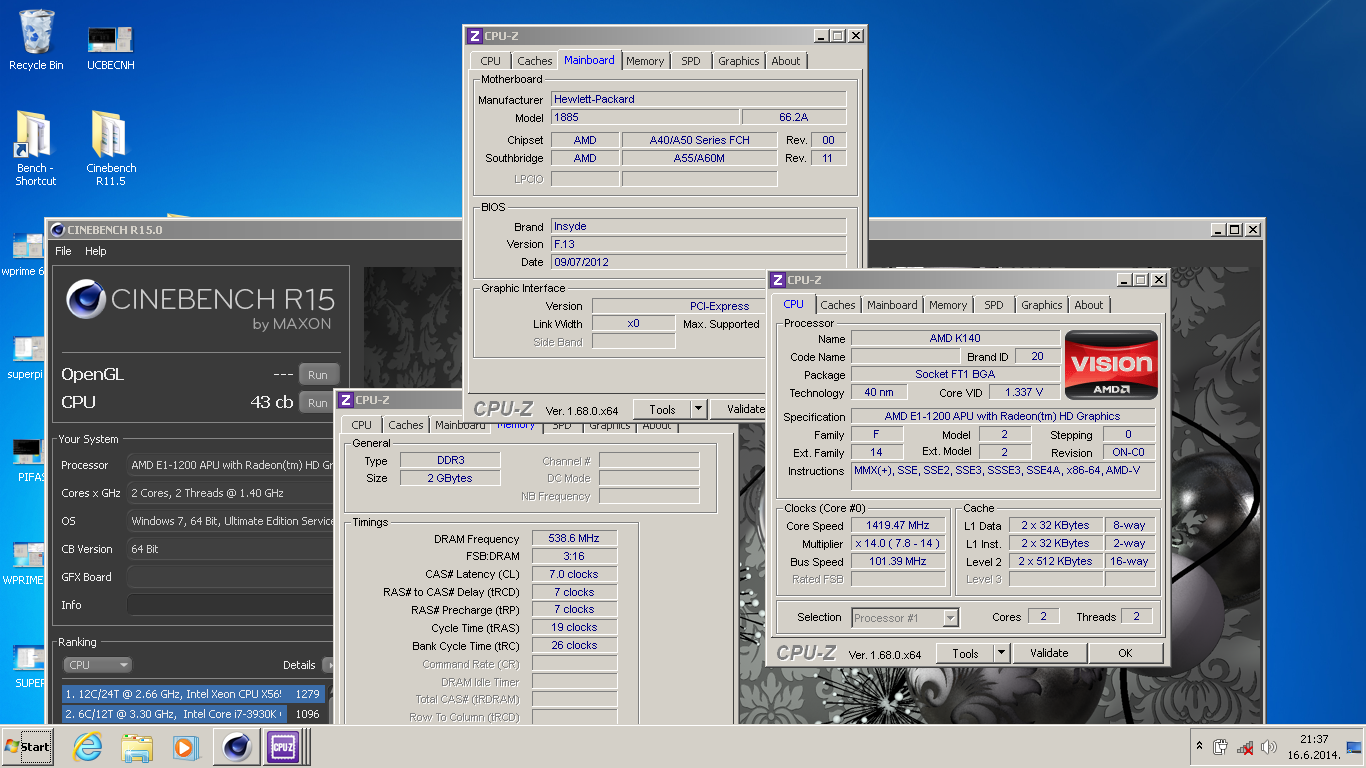Image resolution: width=1366 pixels, height=768 pixels.
Task: Click Validate in front CPU-Z window
Action: pyautogui.click(x=1049, y=653)
